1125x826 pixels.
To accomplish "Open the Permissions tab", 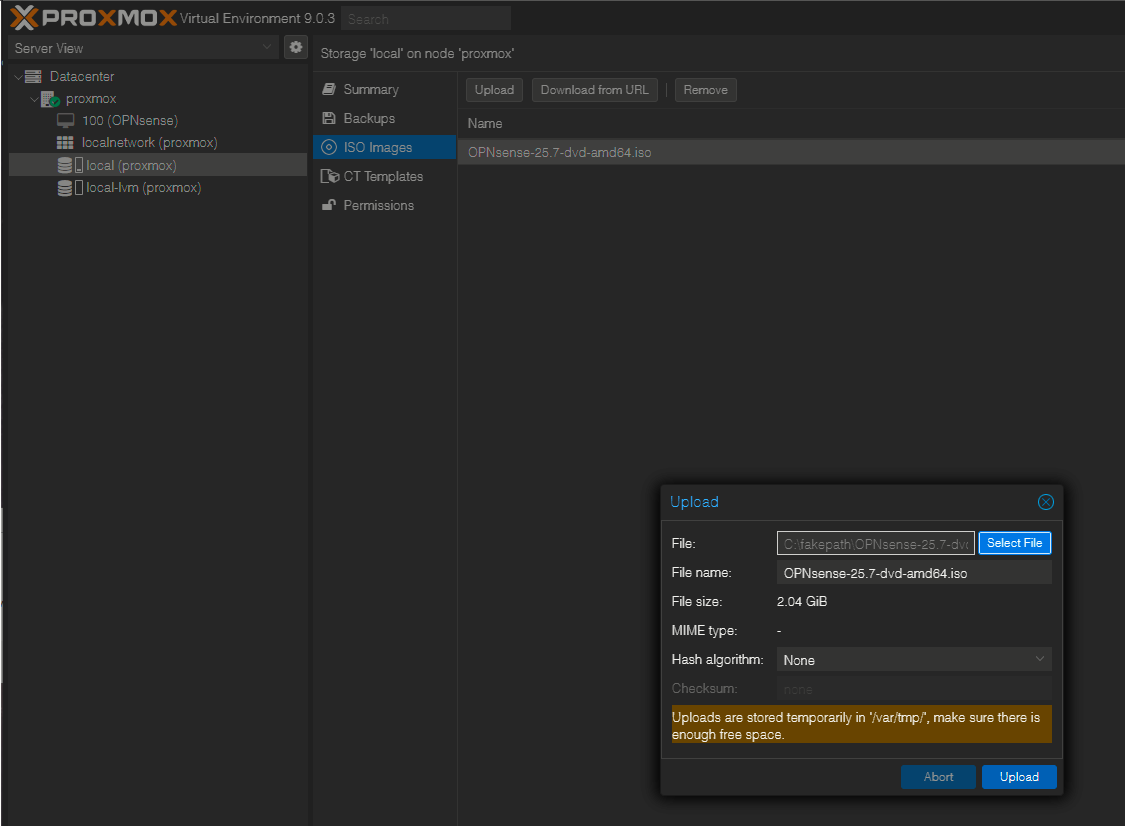I will click(385, 205).
